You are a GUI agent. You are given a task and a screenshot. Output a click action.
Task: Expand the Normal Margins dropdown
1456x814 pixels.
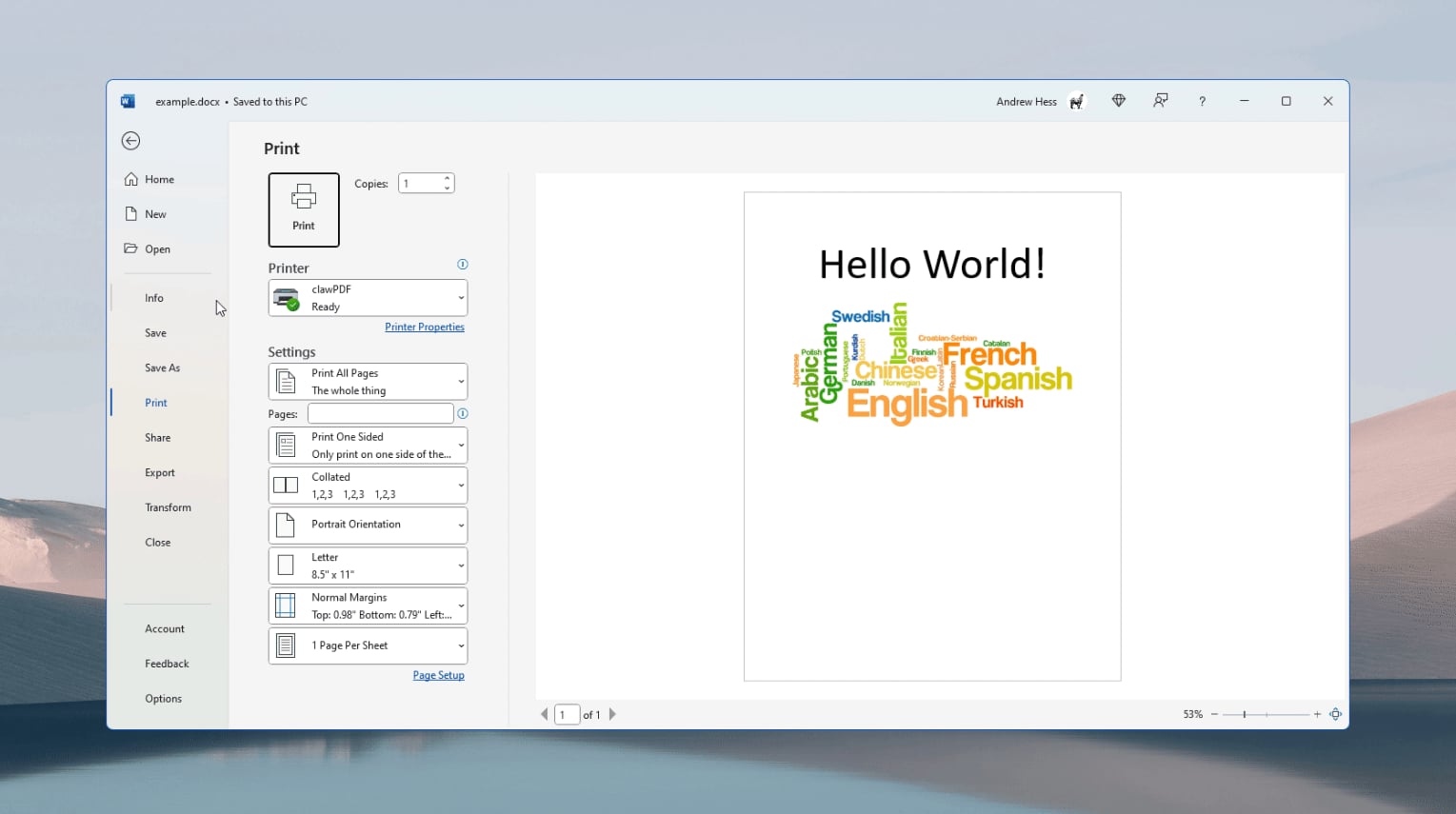click(368, 606)
